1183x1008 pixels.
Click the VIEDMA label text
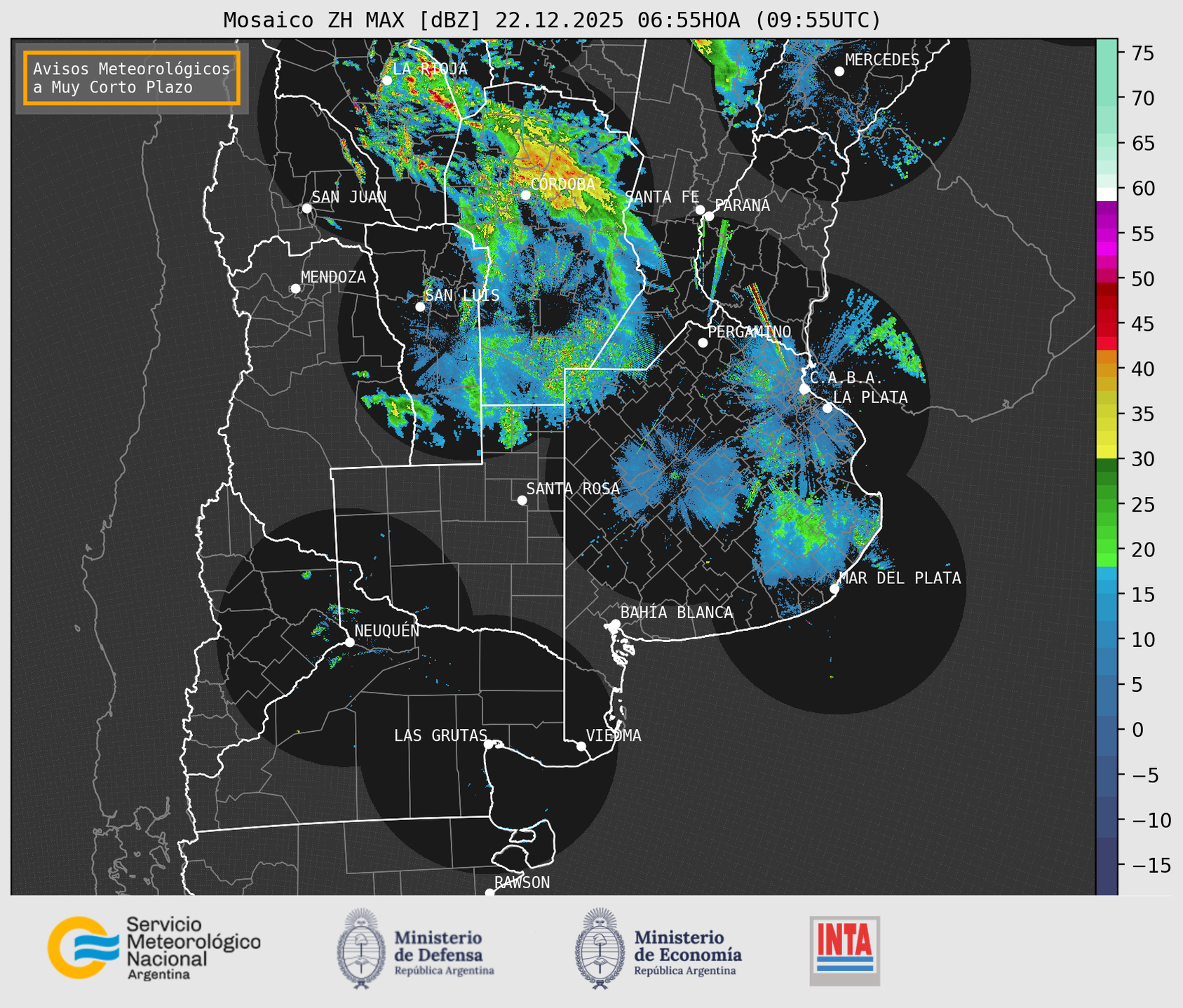[614, 735]
